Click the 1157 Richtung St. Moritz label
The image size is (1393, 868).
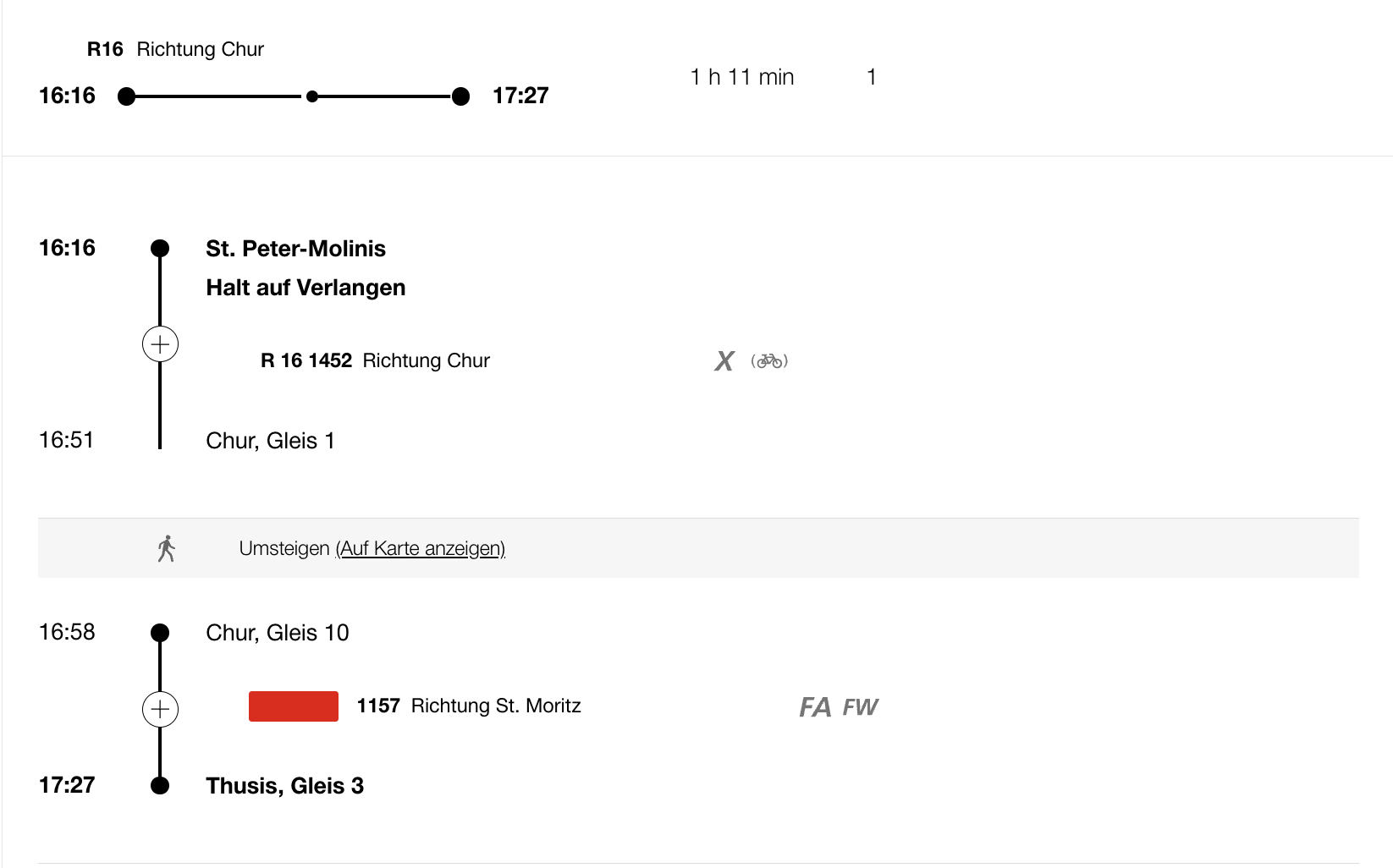(469, 706)
